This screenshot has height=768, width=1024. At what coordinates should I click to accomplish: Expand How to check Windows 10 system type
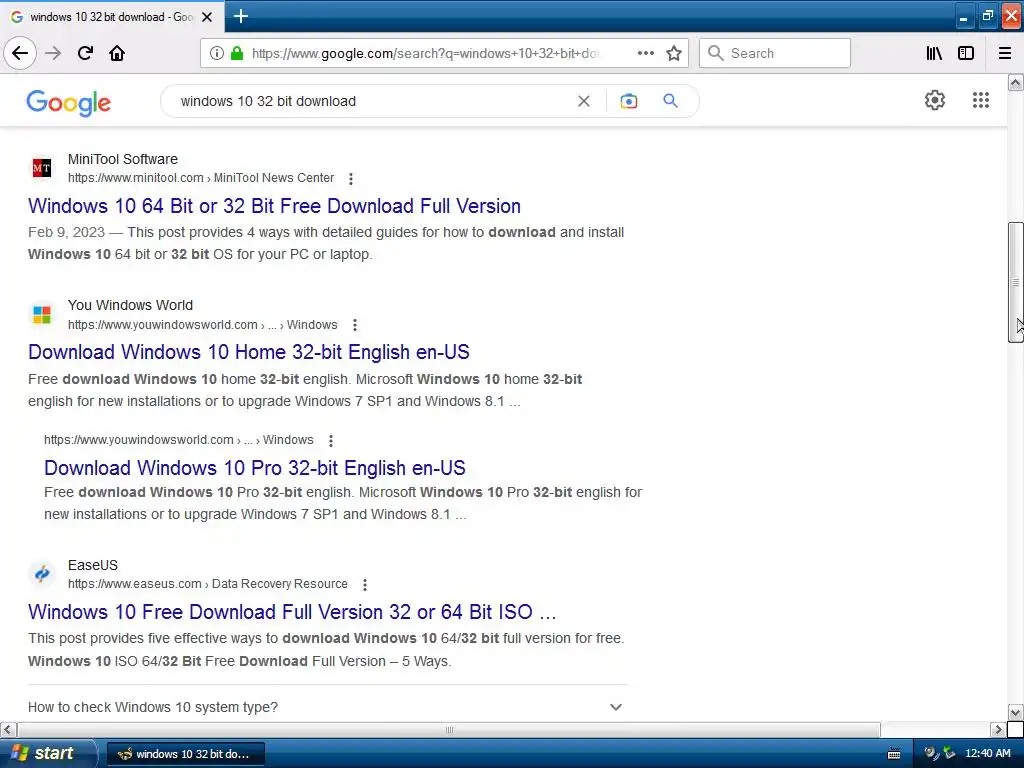click(x=328, y=707)
